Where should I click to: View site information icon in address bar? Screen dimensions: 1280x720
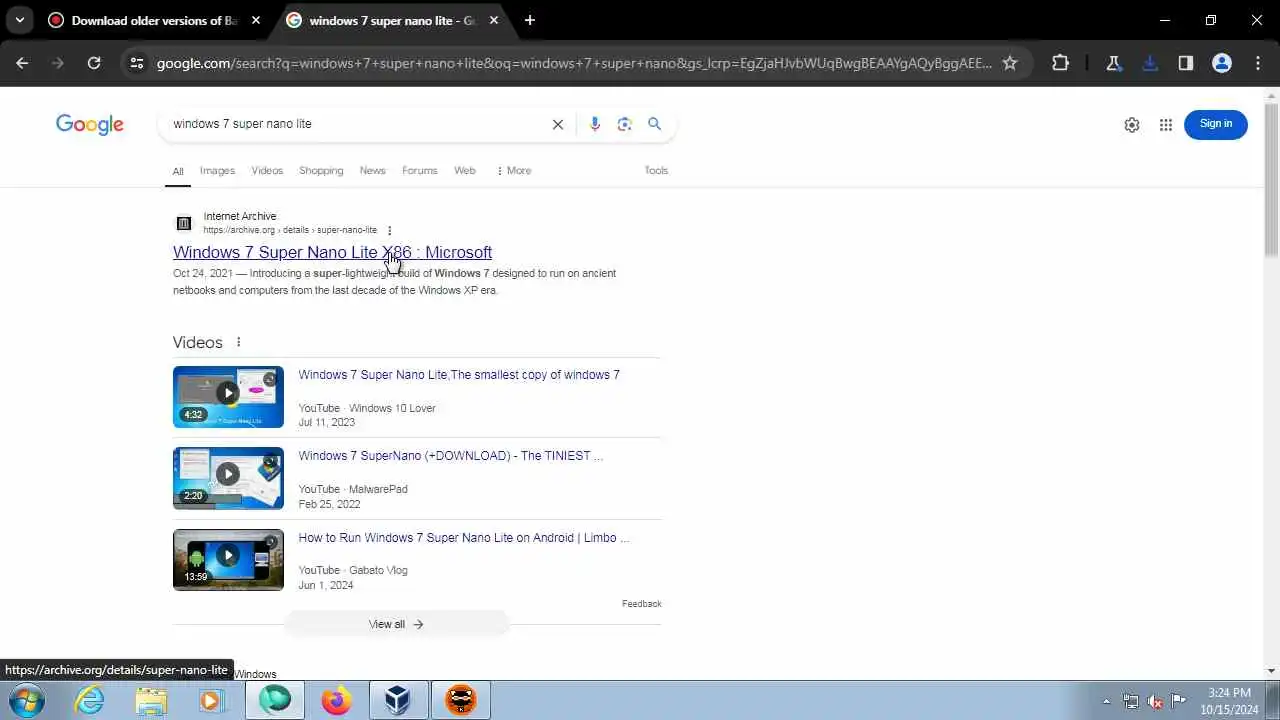click(137, 63)
